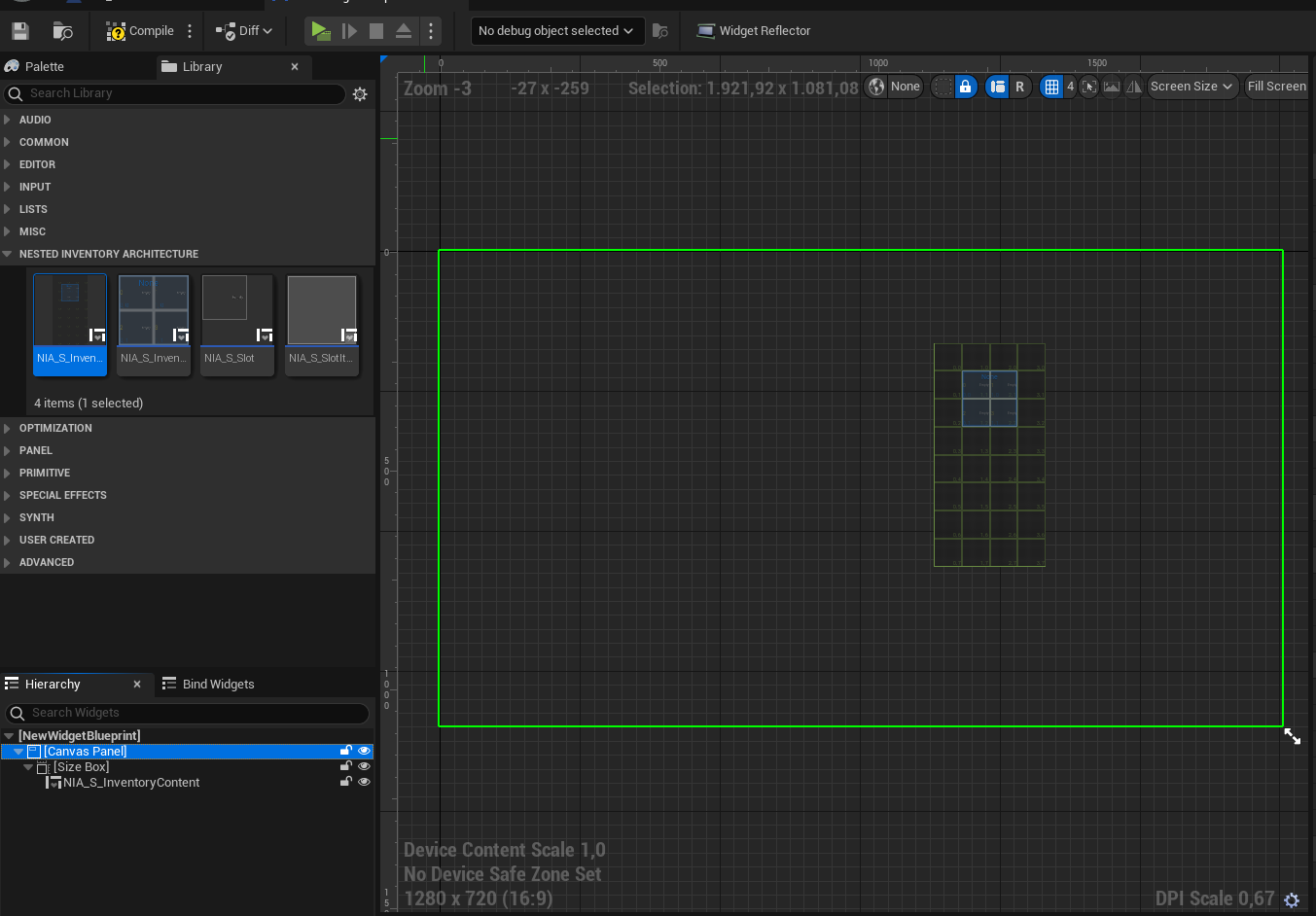This screenshot has height=916, width=1316.
Task: Click the Compile button
Action: [x=140, y=31]
